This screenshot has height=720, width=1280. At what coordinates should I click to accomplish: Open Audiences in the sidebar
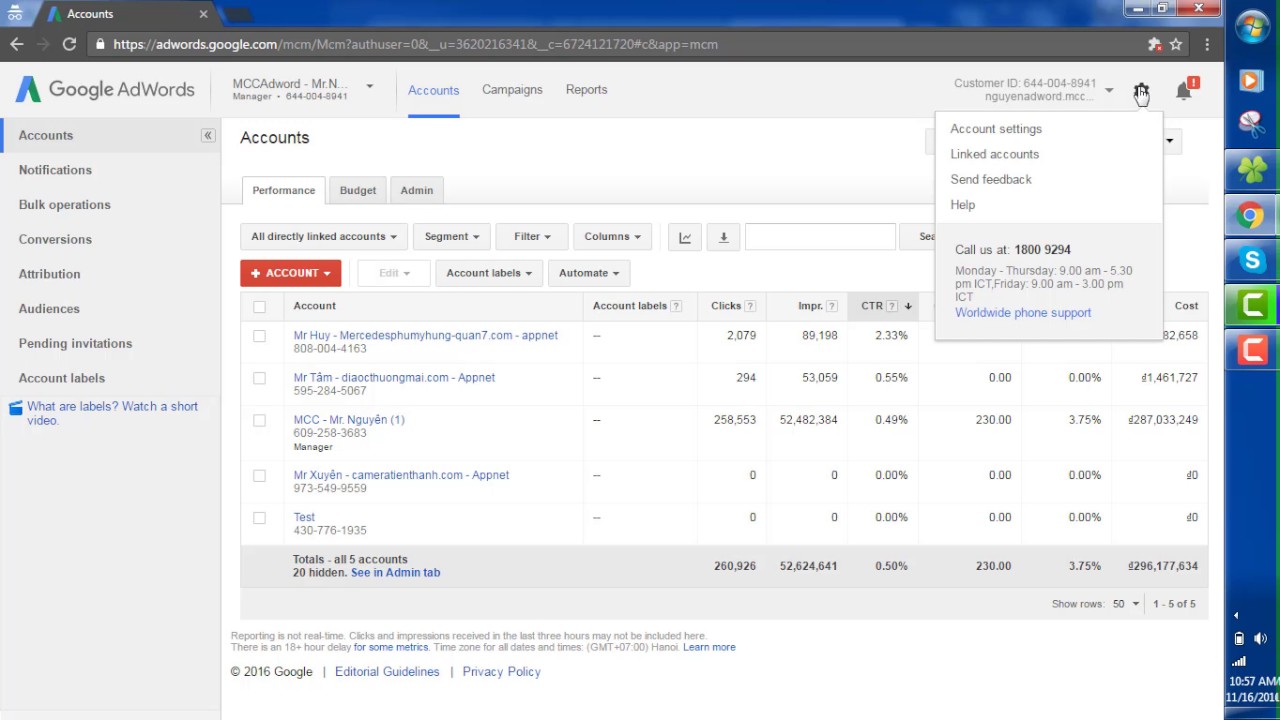pos(49,309)
